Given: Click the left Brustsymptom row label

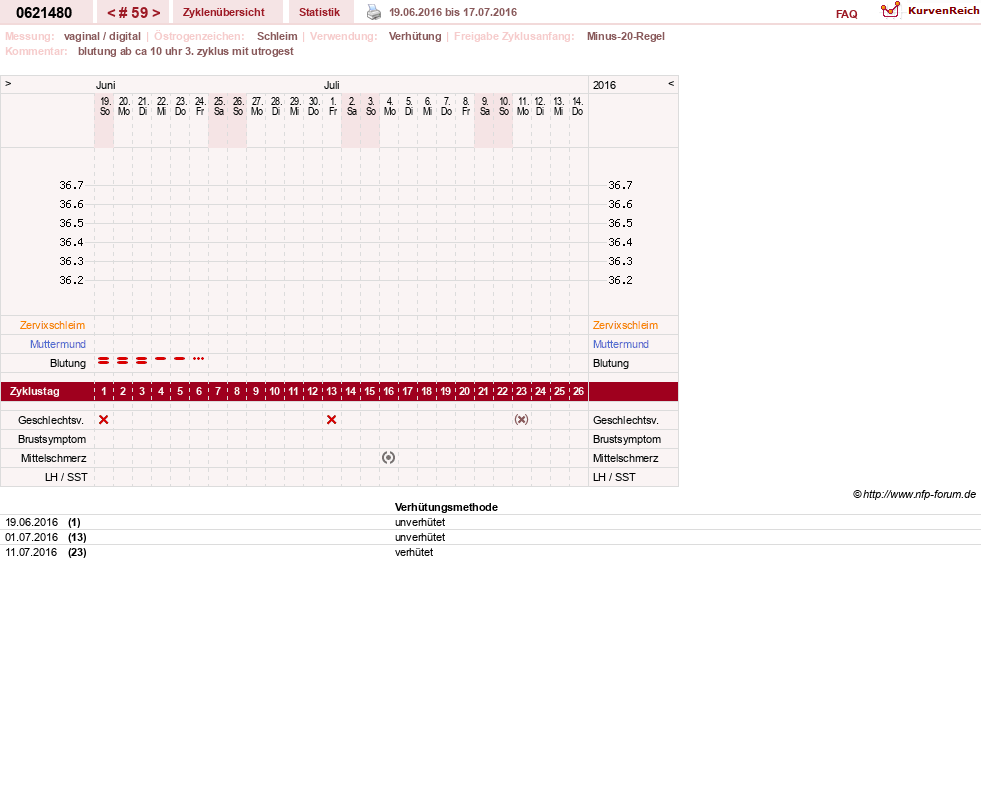Looking at the screenshot, I should 52,439.
